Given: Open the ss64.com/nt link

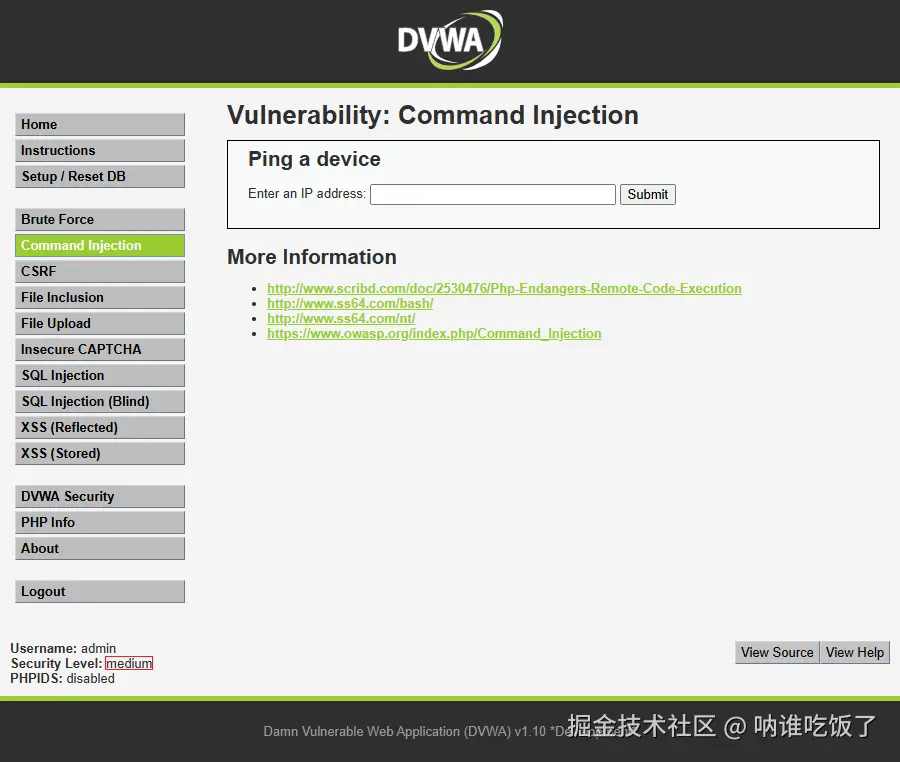Looking at the screenshot, I should point(341,318).
